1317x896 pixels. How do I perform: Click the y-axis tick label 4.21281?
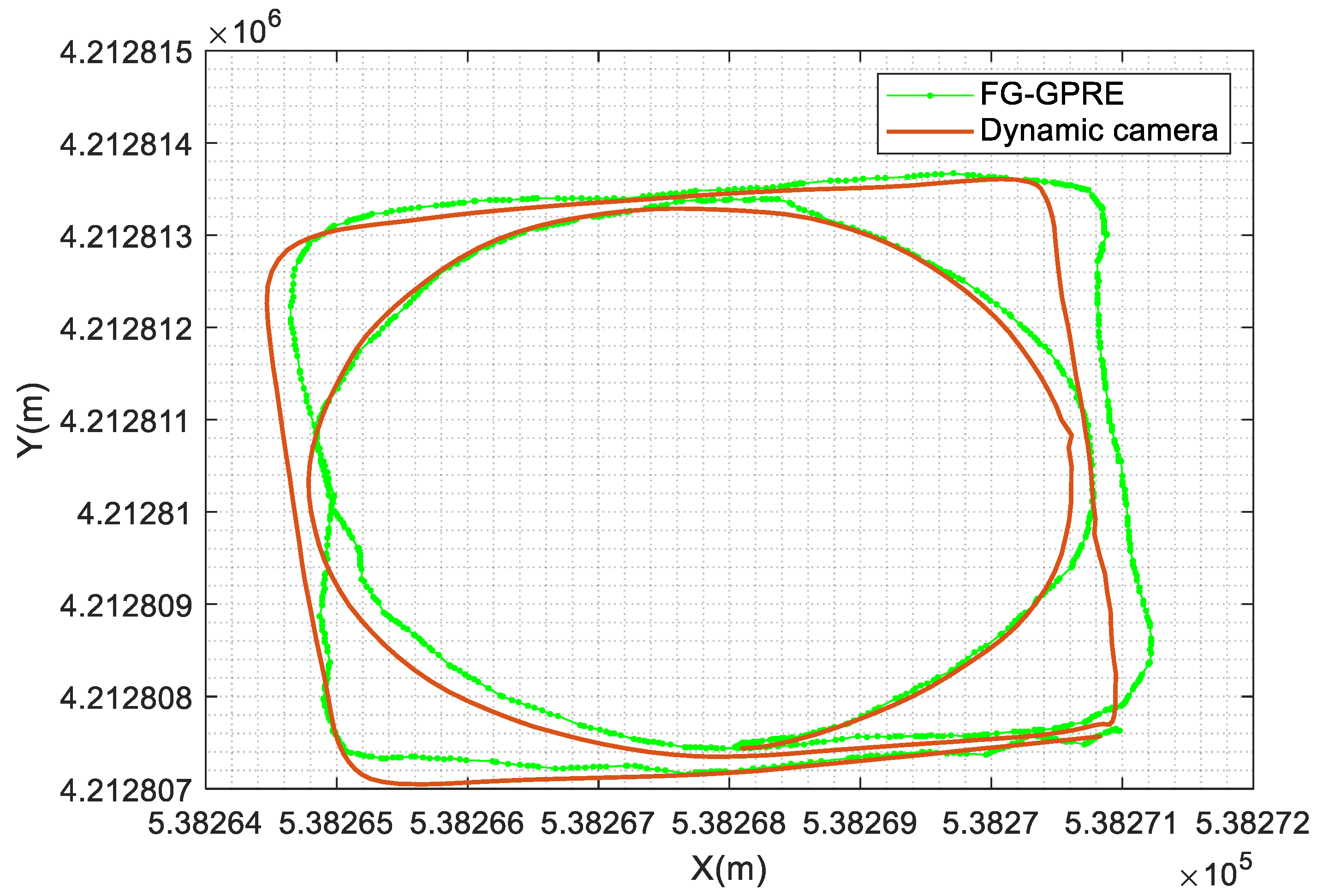134,514
